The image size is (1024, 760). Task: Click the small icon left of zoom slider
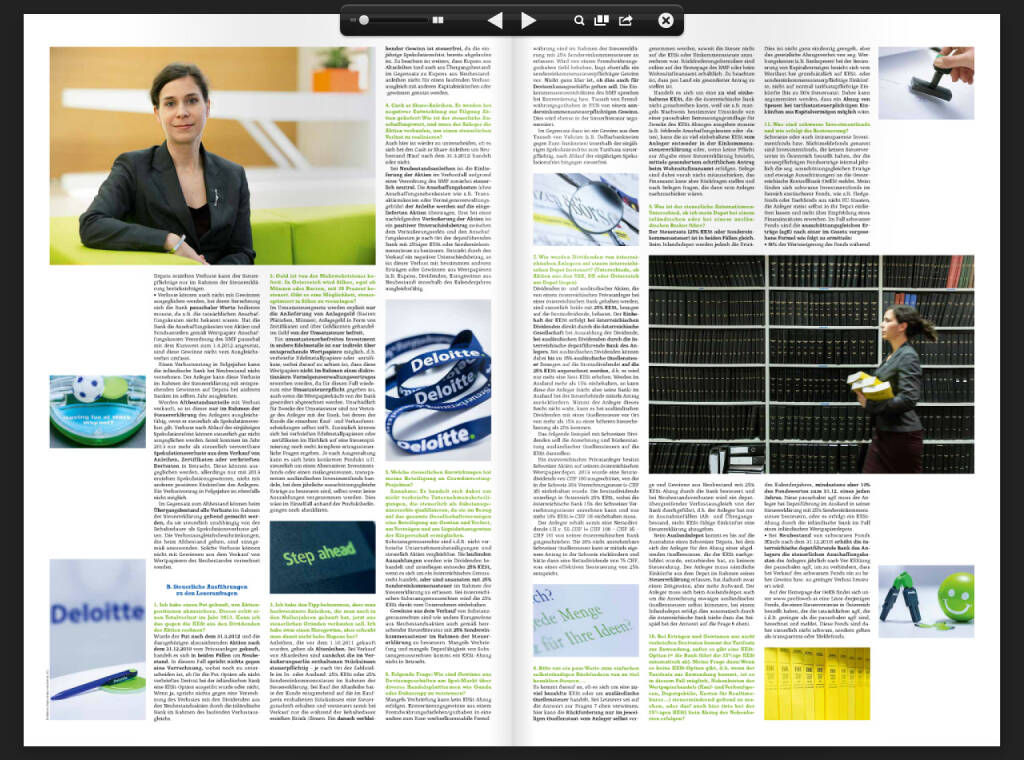pyautogui.click(x=353, y=20)
